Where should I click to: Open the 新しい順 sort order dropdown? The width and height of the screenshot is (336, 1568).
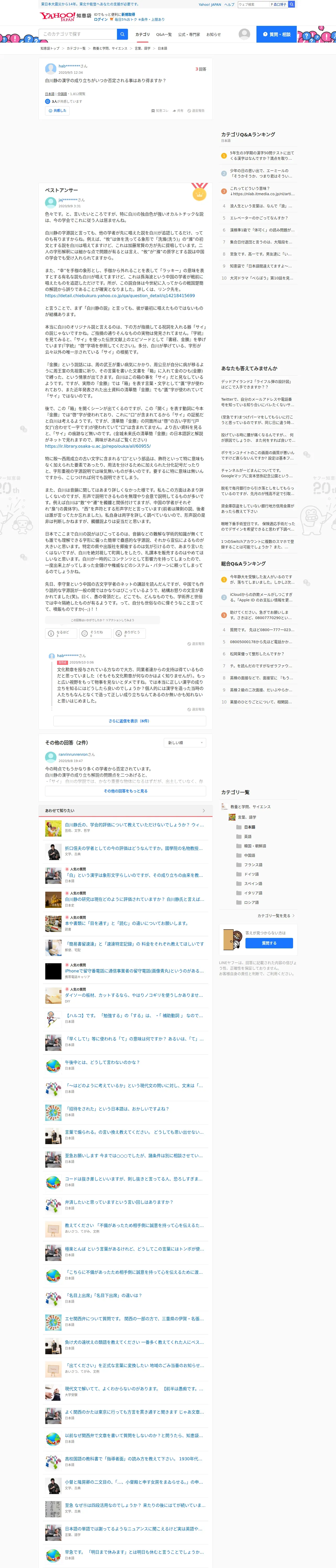pyautogui.click(x=185, y=743)
